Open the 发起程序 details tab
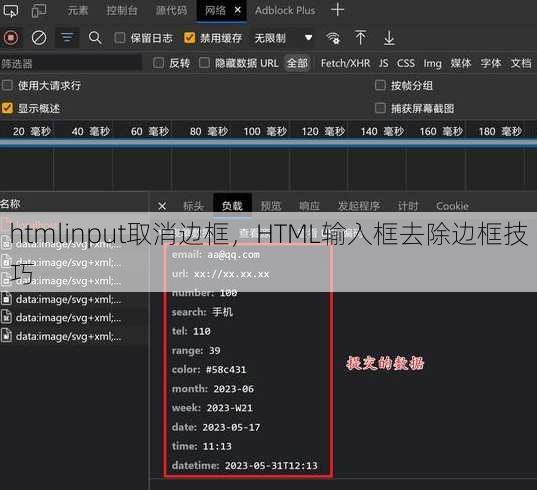Image resolution: width=537 pixels, height=490 pixels. tap(359, 206)
